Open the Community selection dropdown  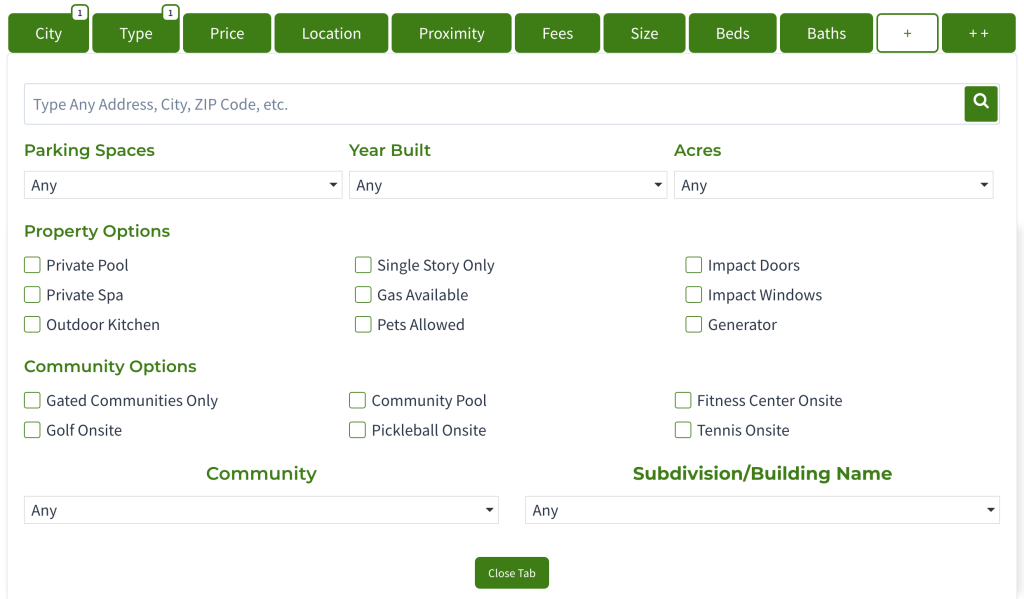click(x=261, y=510)
